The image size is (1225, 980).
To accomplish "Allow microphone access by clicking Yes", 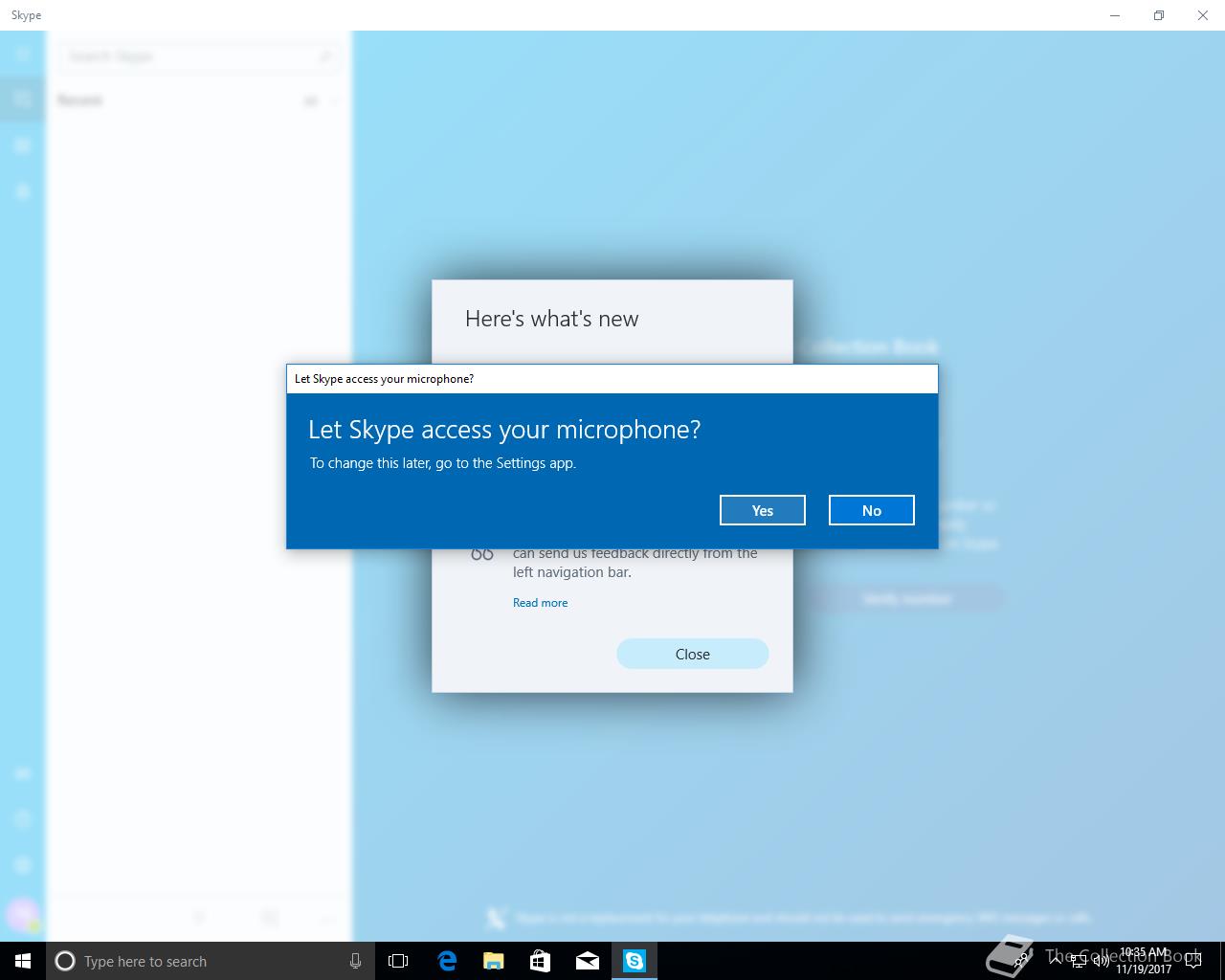I will (x=762, y=510).
